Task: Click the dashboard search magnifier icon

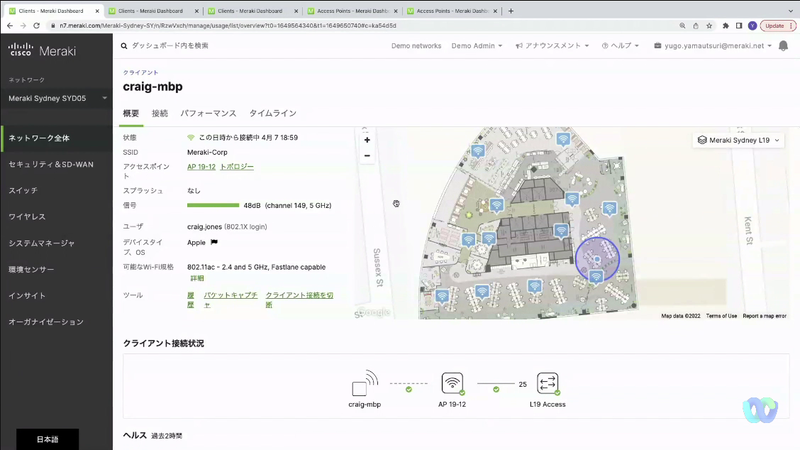Action: point(124,46)
